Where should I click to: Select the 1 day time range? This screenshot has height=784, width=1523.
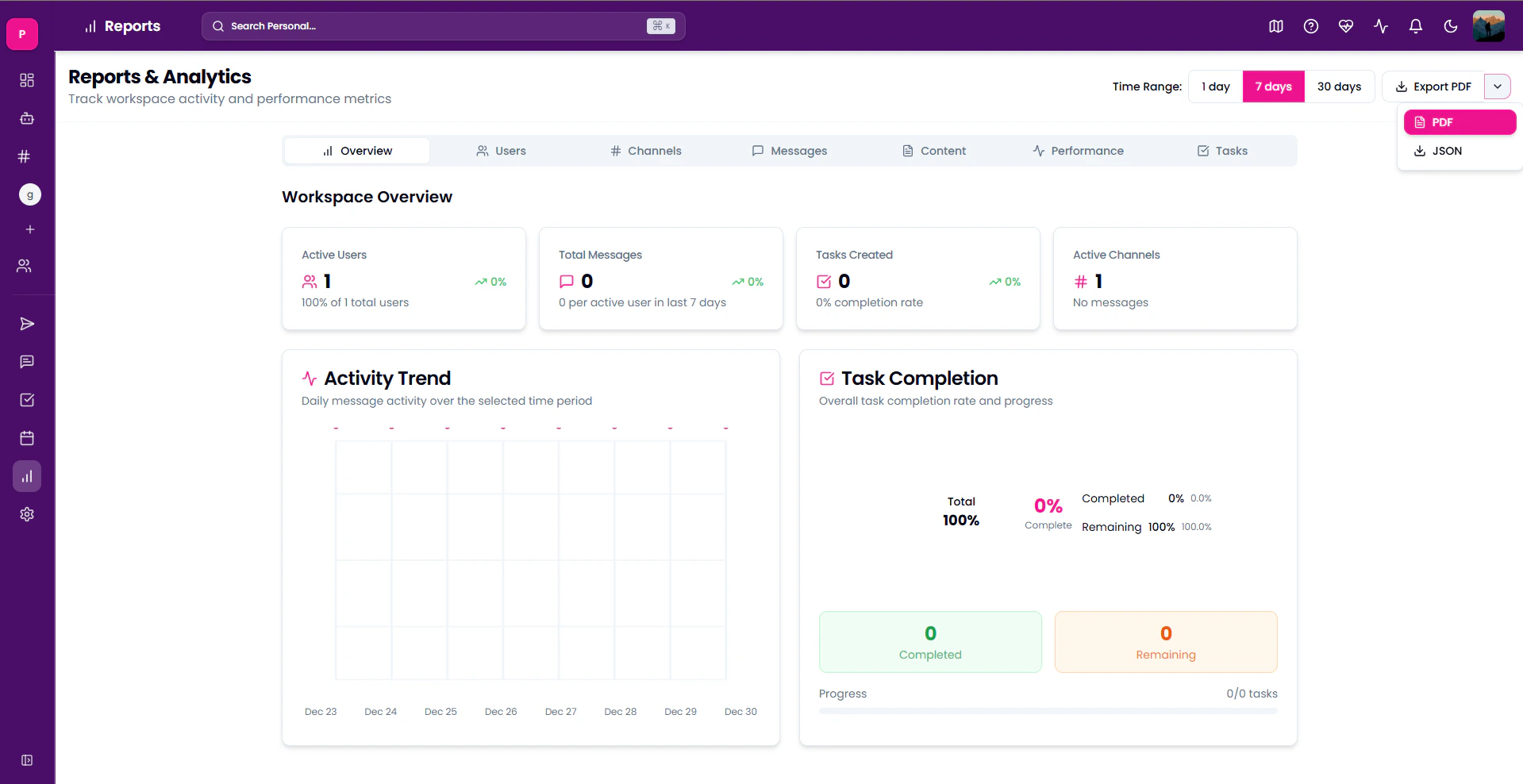point(1216,86)
